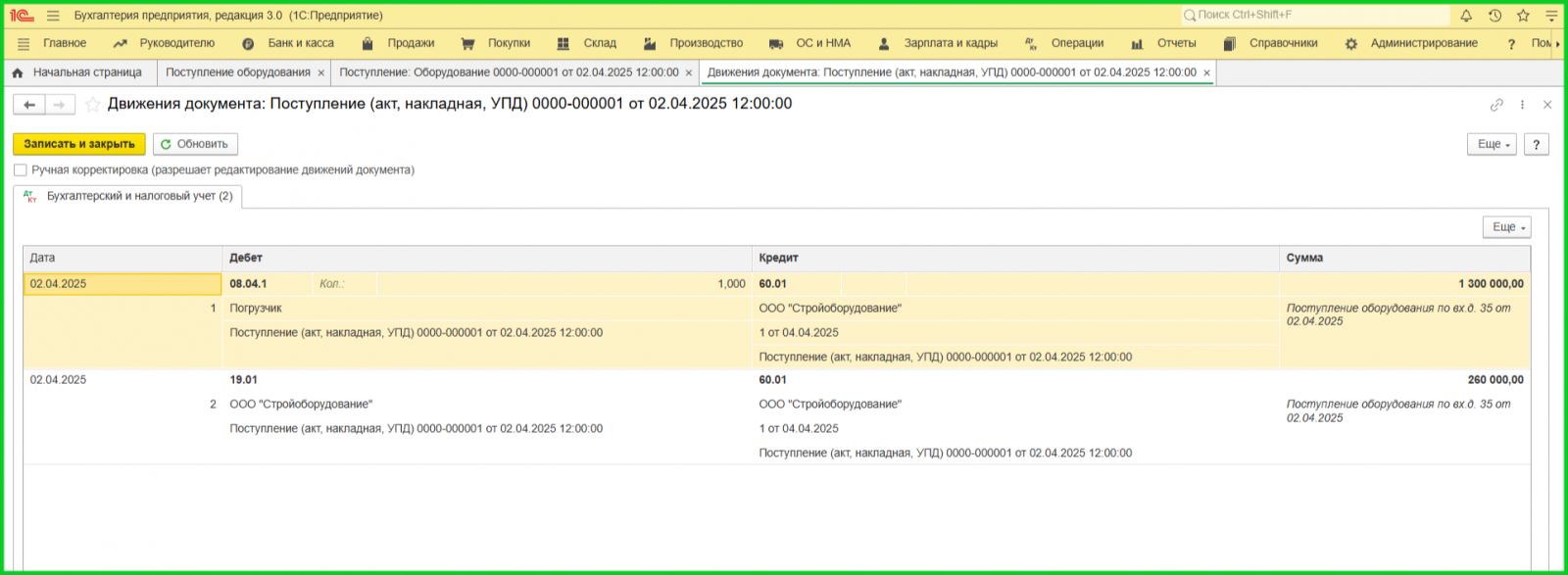
Task: Click the notifications bell icon
Action: 1466,16
